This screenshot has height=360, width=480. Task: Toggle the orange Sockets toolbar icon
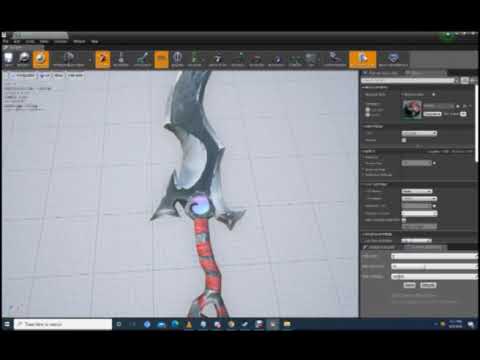pyautogui.click(x=103, y=59)
